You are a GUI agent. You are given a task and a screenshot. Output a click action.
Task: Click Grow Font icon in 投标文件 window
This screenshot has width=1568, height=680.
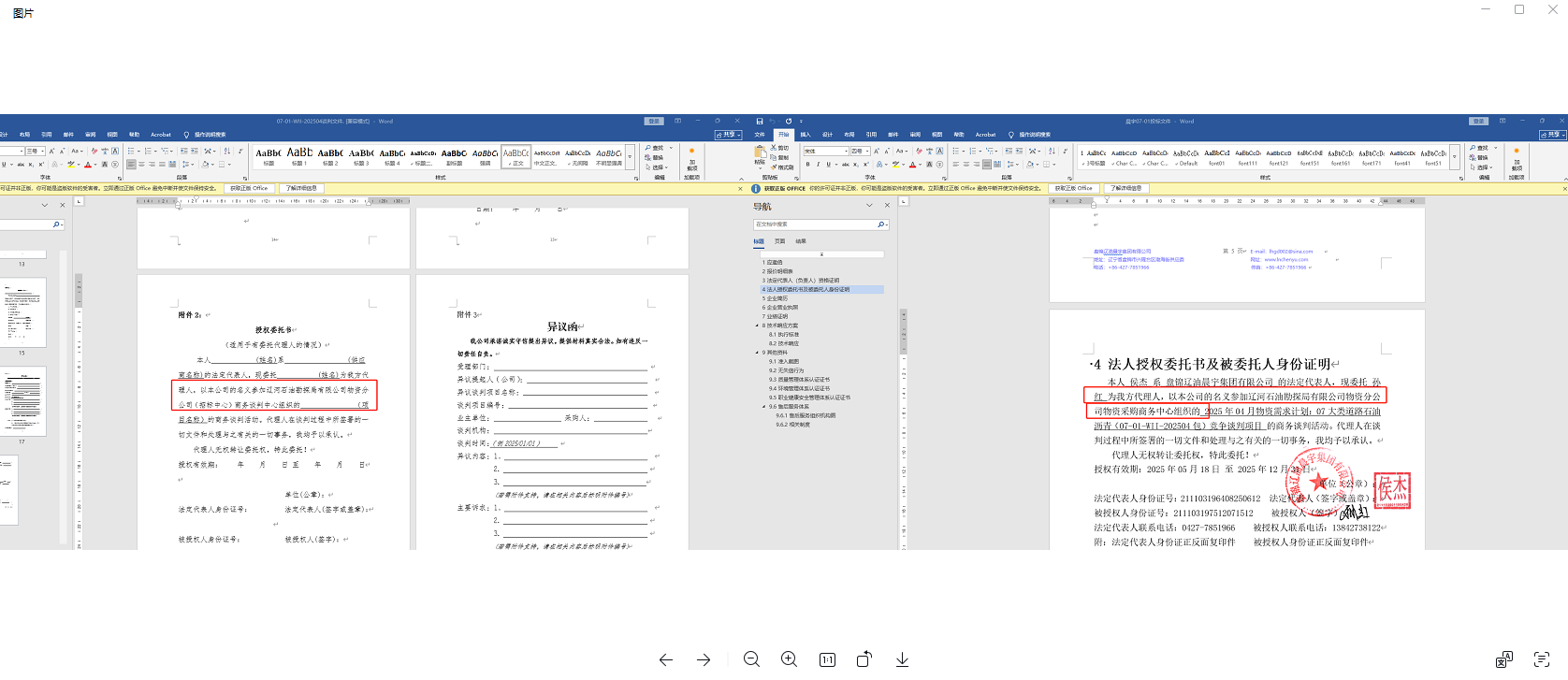(x=876, y=151)
